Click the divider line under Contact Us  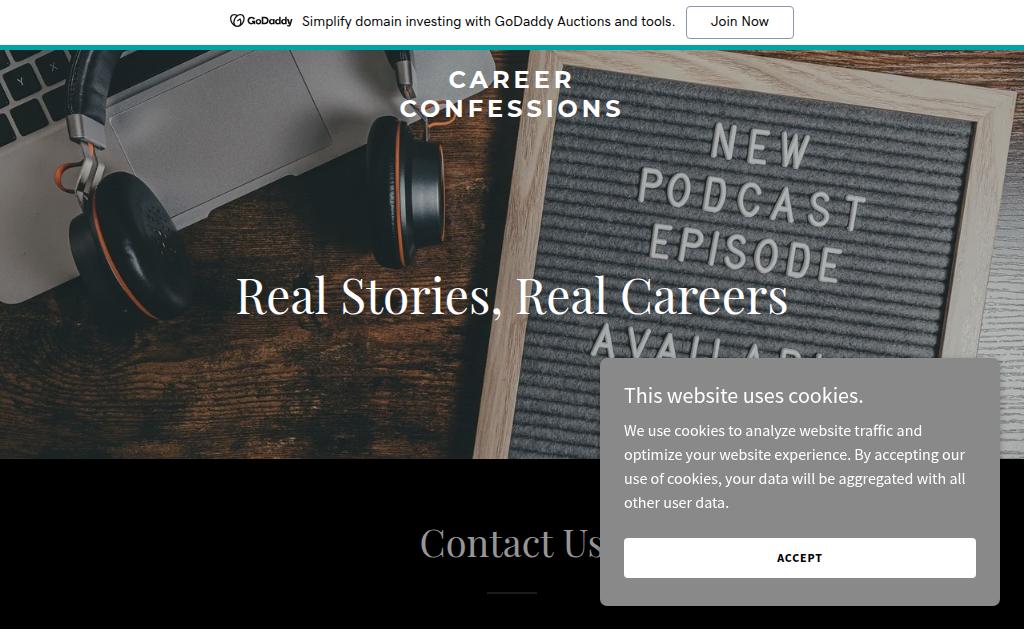[511, 593]
